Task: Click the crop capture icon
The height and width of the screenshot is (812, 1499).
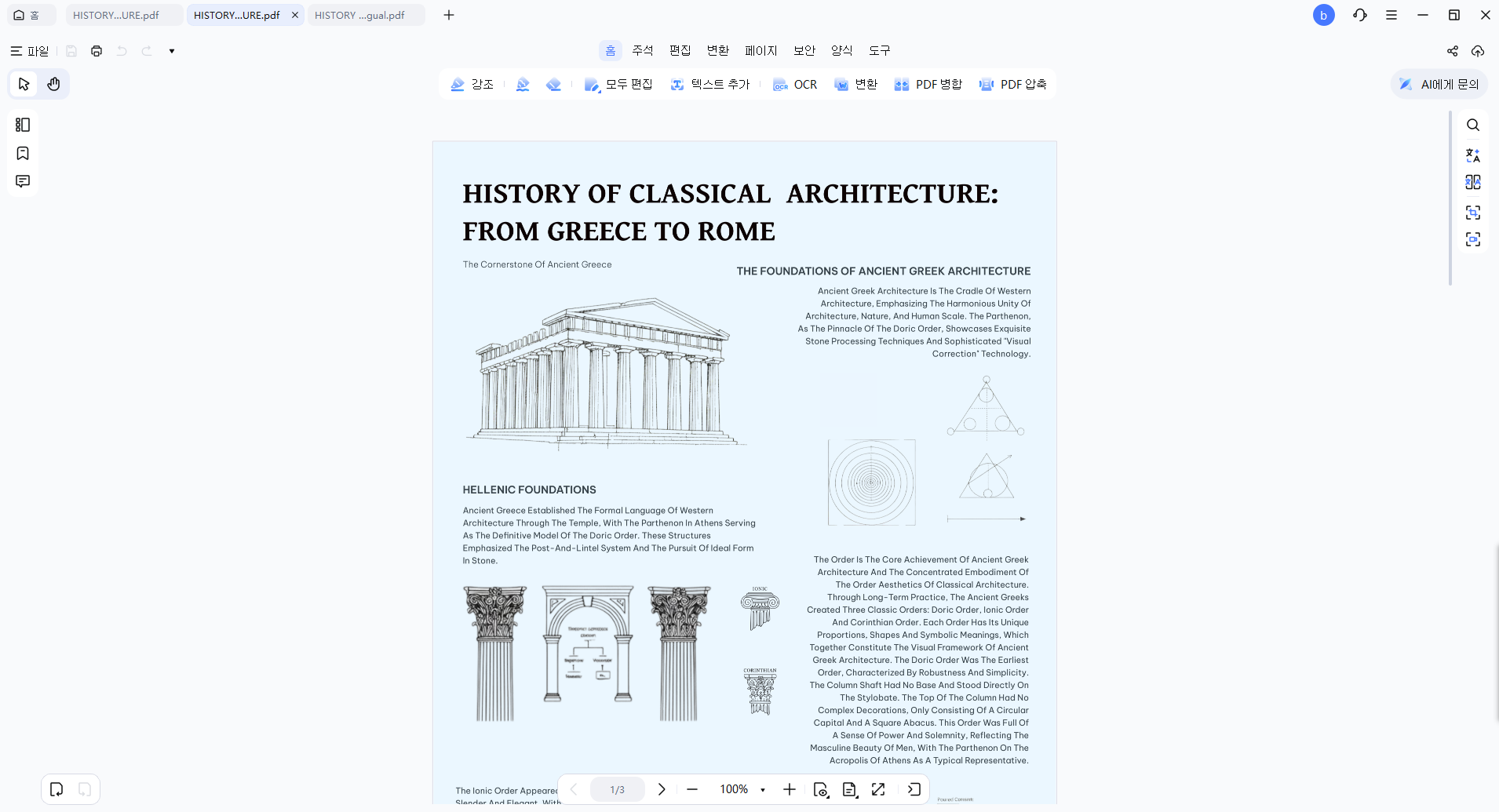Action: pos(1473,213)
